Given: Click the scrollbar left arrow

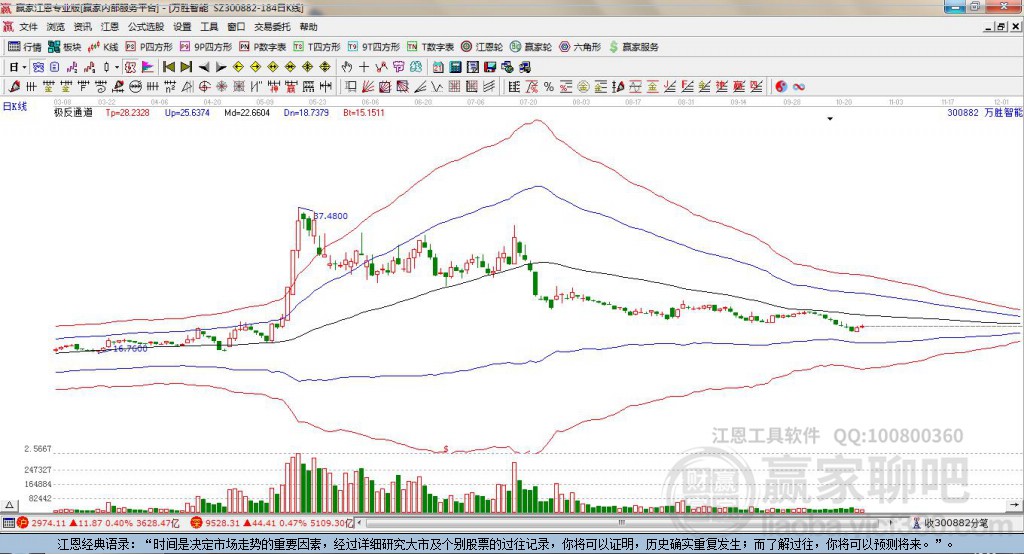Looking at the screenshot, I should pos(360,523).
